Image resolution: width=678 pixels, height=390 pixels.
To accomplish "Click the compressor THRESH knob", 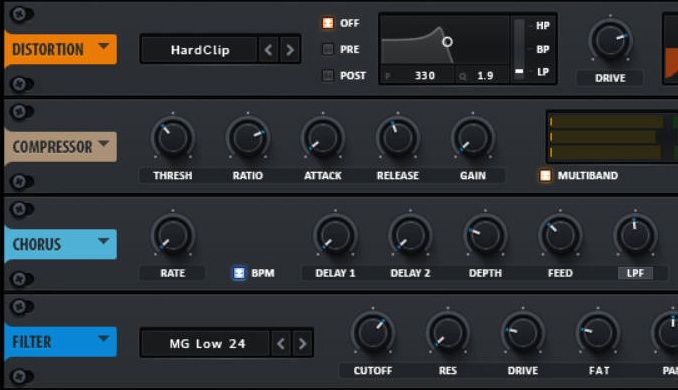I will (x=173, y=138).
